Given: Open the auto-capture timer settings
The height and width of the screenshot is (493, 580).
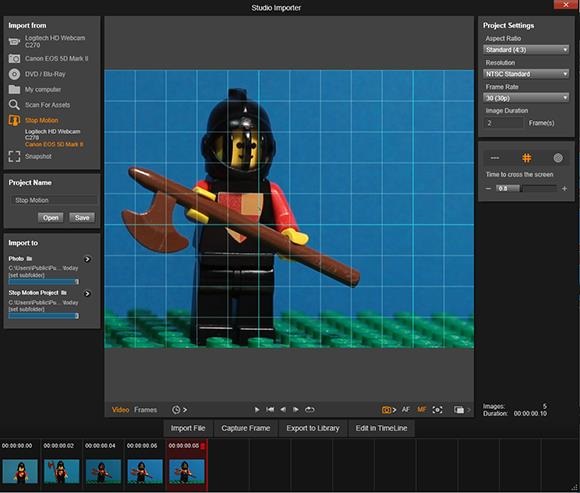Looking at the screenshot, I should point(179,410).
